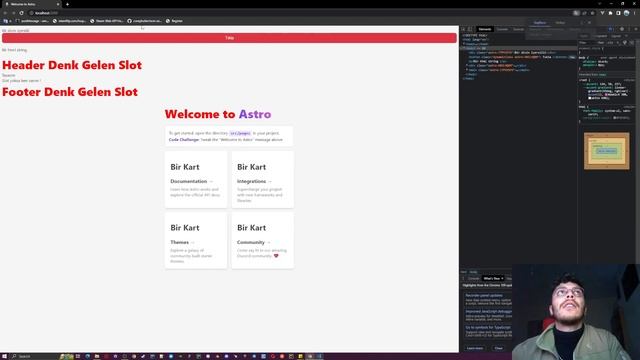This screenshot has height=360, width=640.
Task: Click the Styles filter input
Action: click(x=587, y=42)
